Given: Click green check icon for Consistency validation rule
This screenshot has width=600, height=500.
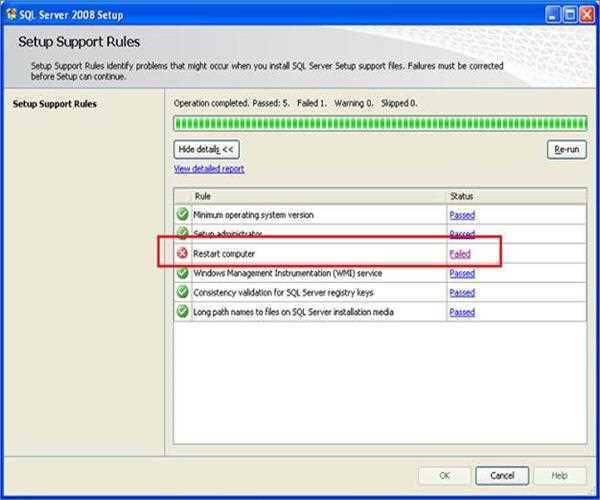Looking at the screenshot, I should coord(182,292).
